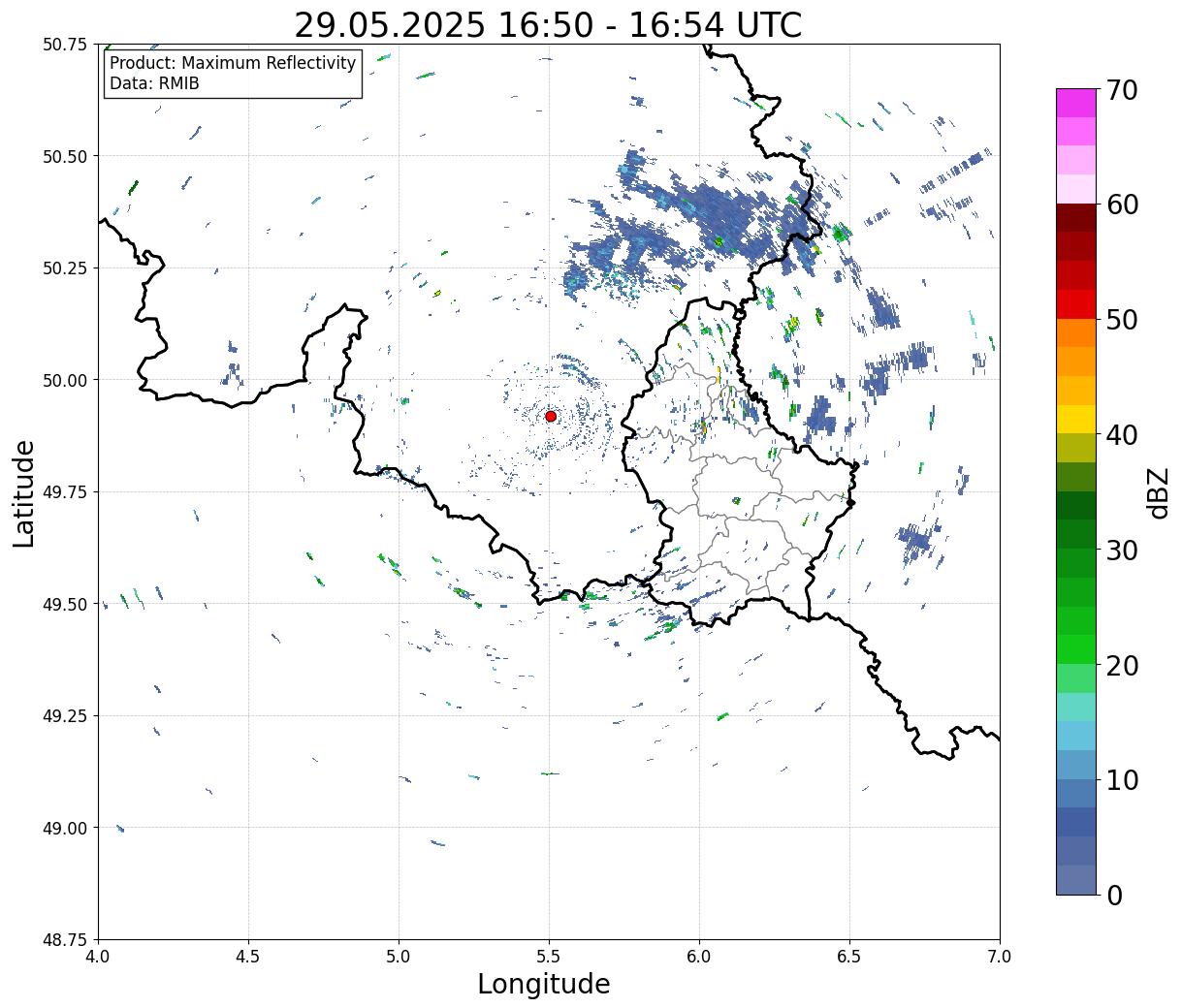The width and height of the screenshot is (1182, 1008).
Task: Click the 'Latitude' axis label
Action: (24, 493)
